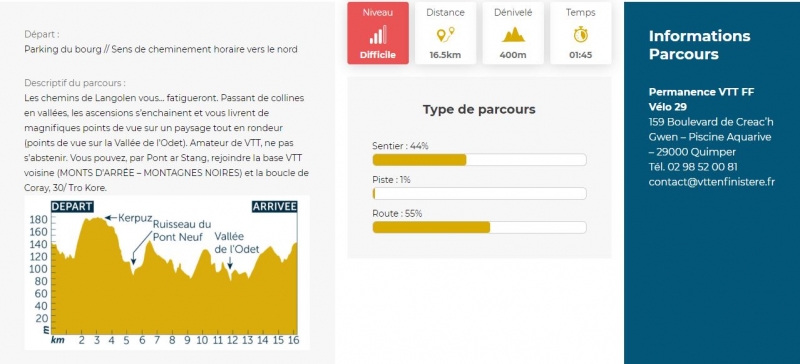This screenshot has height=364, width=800.
Task: Click the Piste 1% progress bar
Action: point(480,193)
